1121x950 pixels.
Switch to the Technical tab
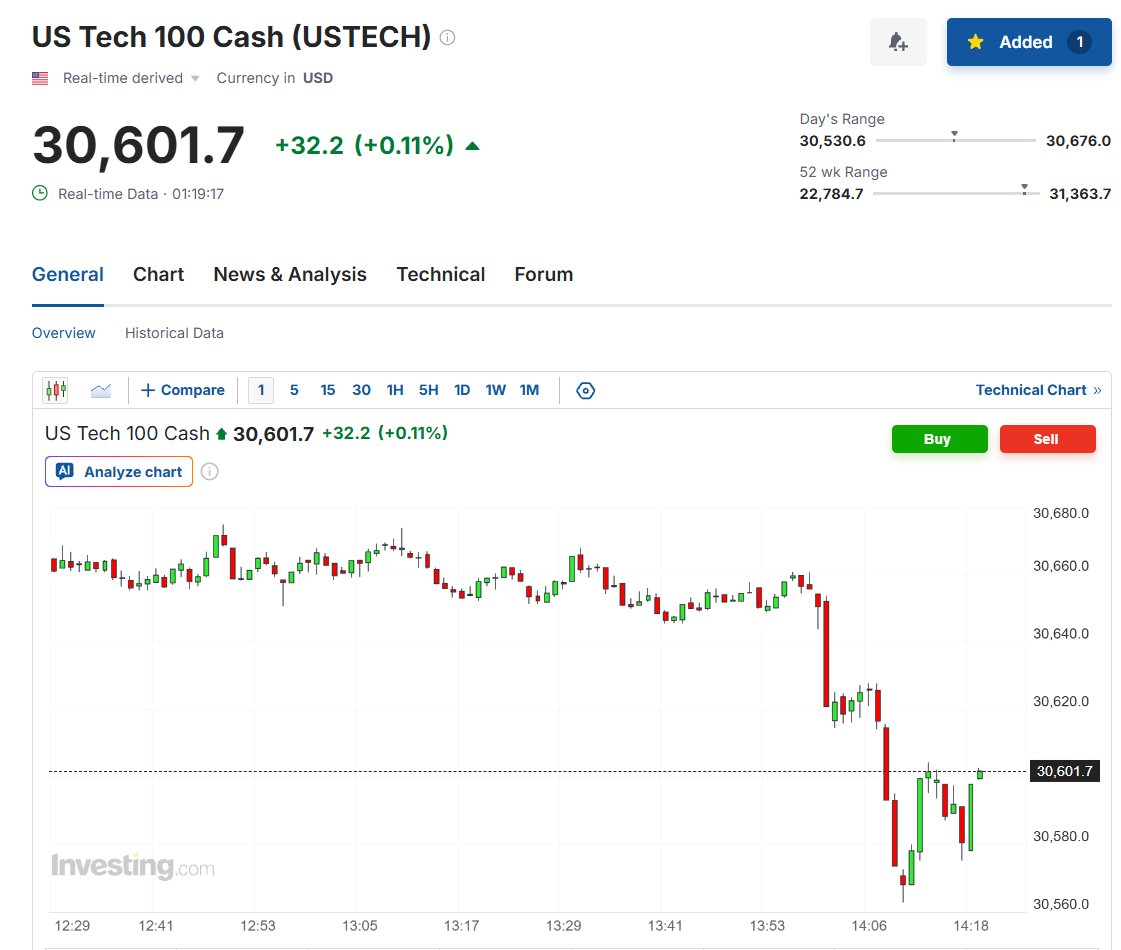click(x=440, y=274)
